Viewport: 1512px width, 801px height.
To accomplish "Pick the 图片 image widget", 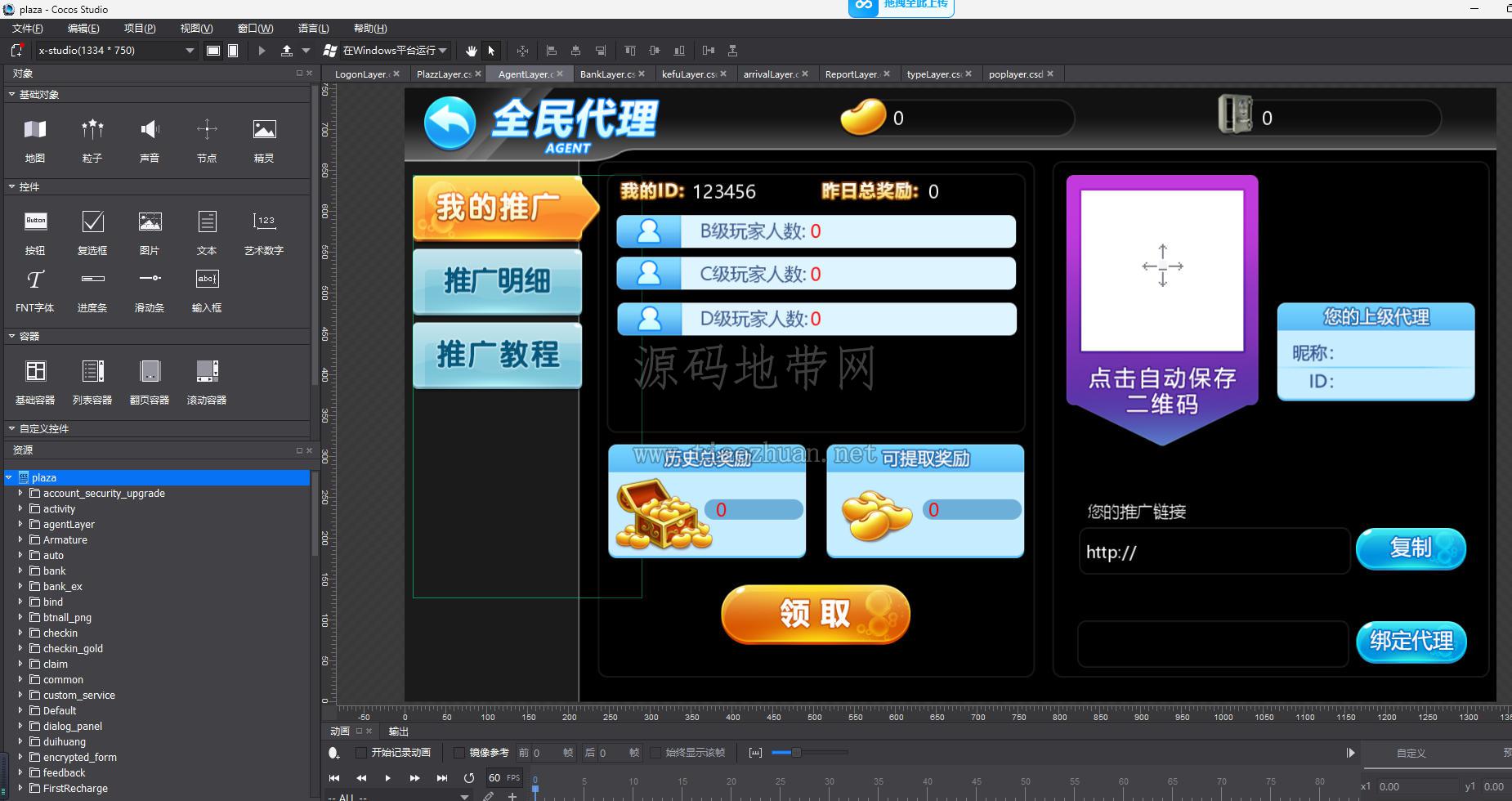I will point(150,222).
